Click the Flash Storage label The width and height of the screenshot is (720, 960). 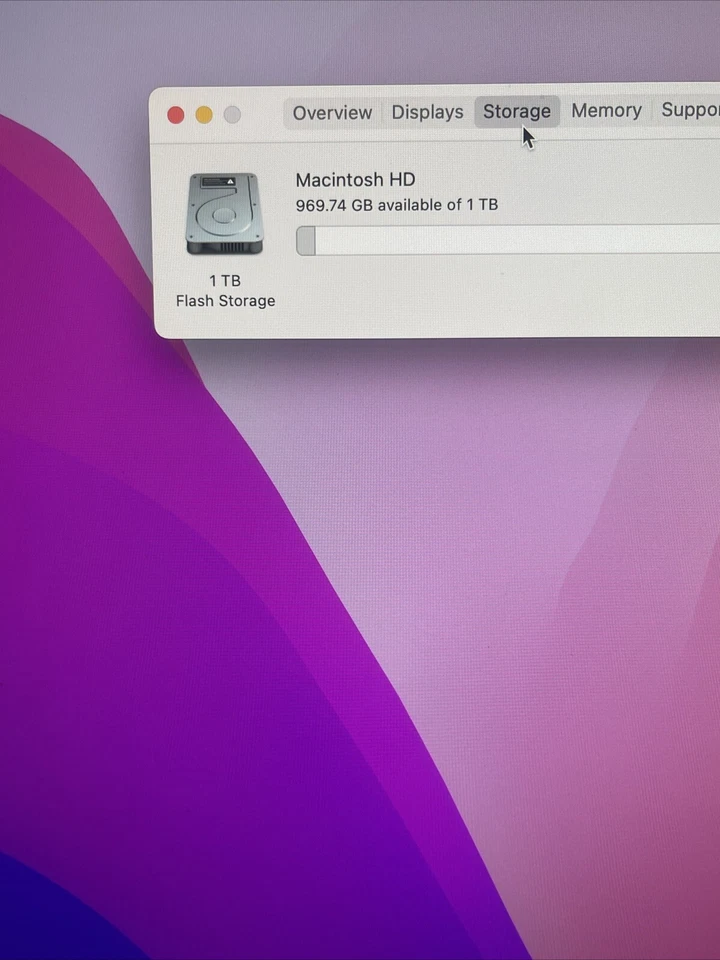tap(225, 301)
